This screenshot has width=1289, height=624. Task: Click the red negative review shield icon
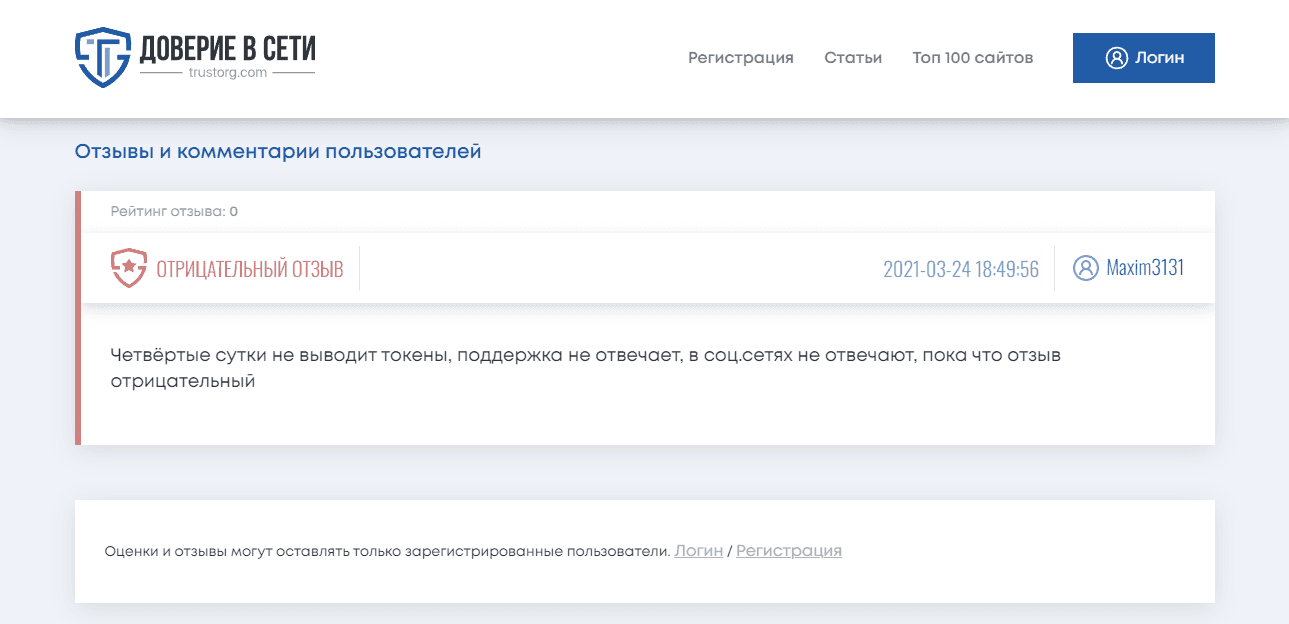tap(128, 268)
